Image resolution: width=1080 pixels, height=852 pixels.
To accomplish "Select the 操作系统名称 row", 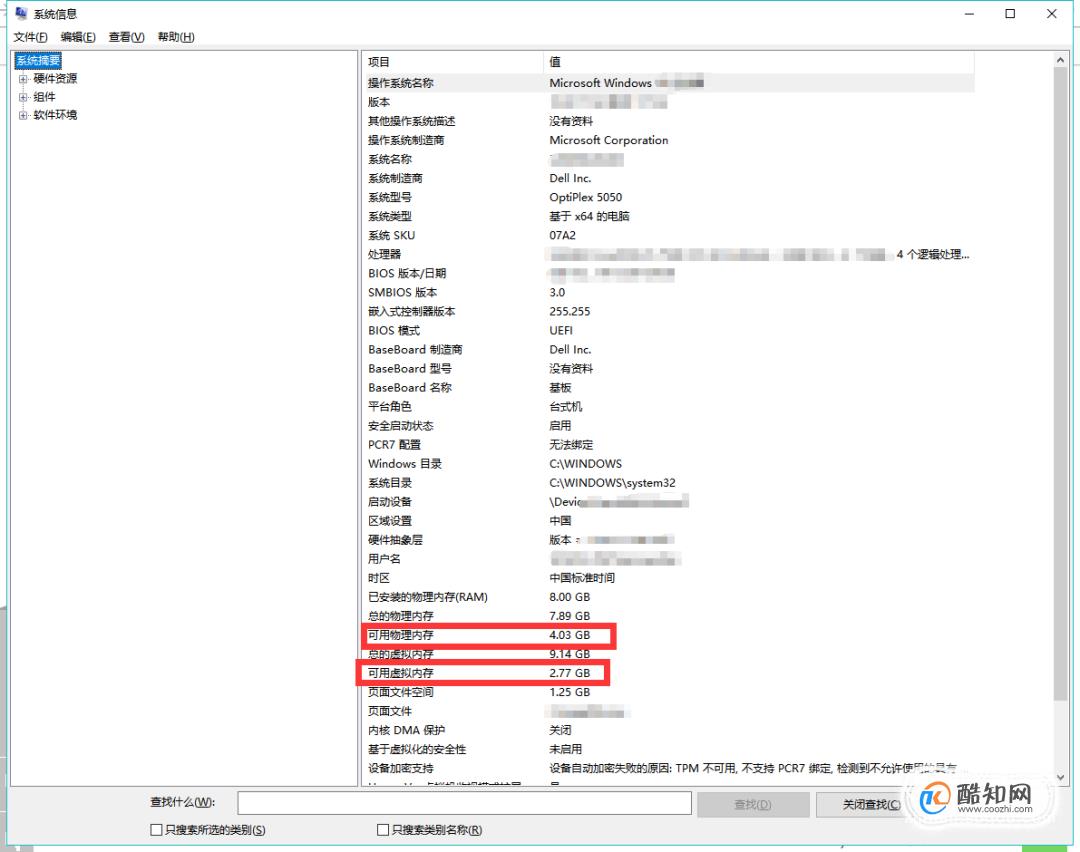I will click(x=668, y=83).
